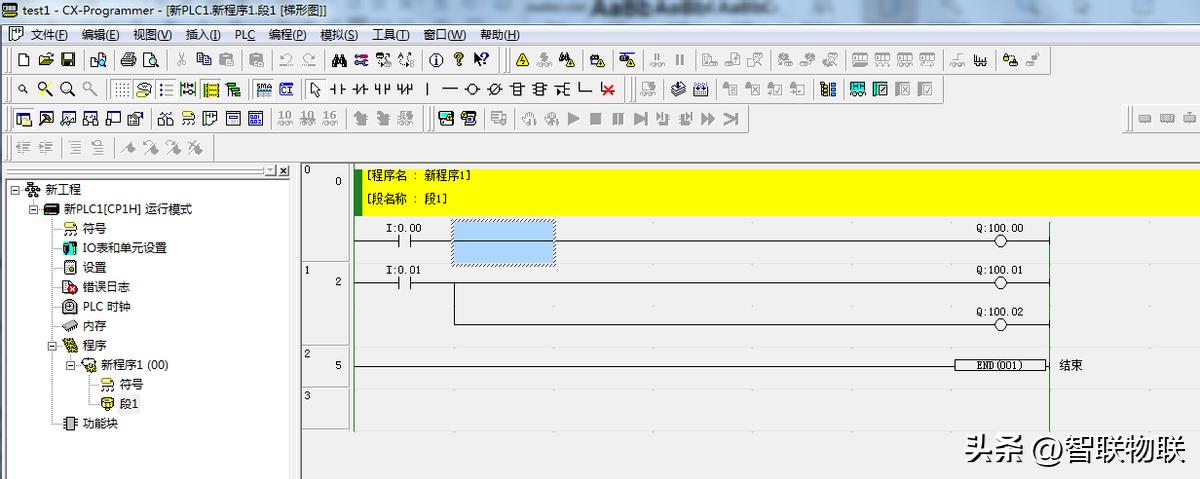Click the CI cross-reference icon
The image size is (1200, 479).
(286, 89)
